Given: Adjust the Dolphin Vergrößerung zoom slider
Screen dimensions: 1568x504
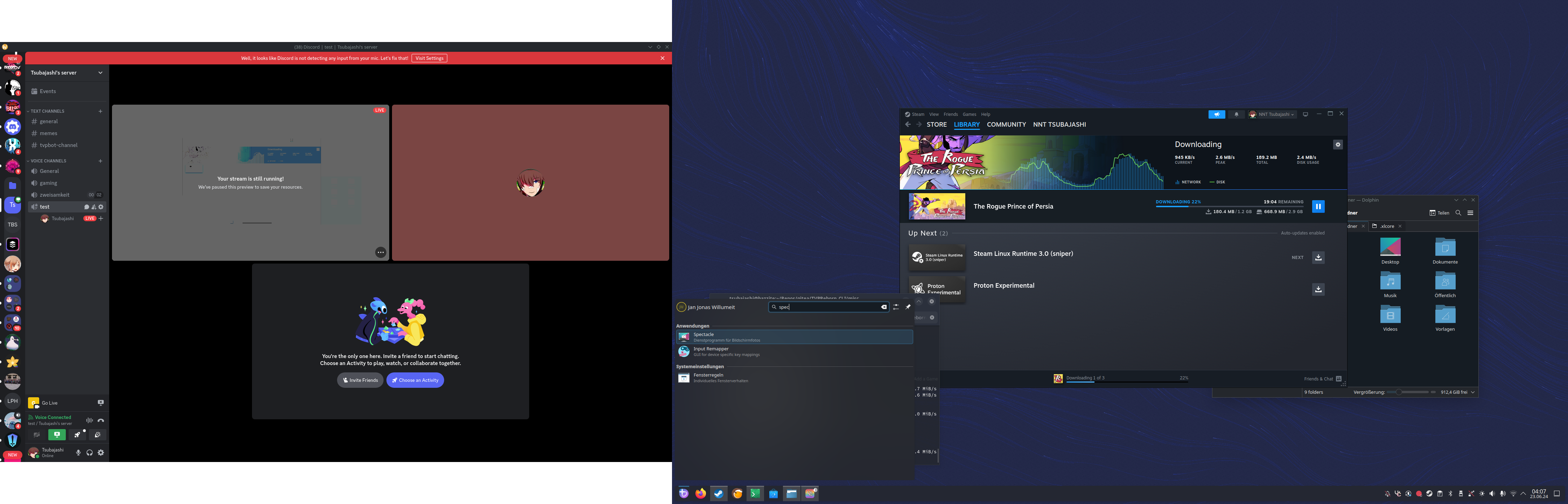Looking at the screenshot, I should tap(1399, 392).
